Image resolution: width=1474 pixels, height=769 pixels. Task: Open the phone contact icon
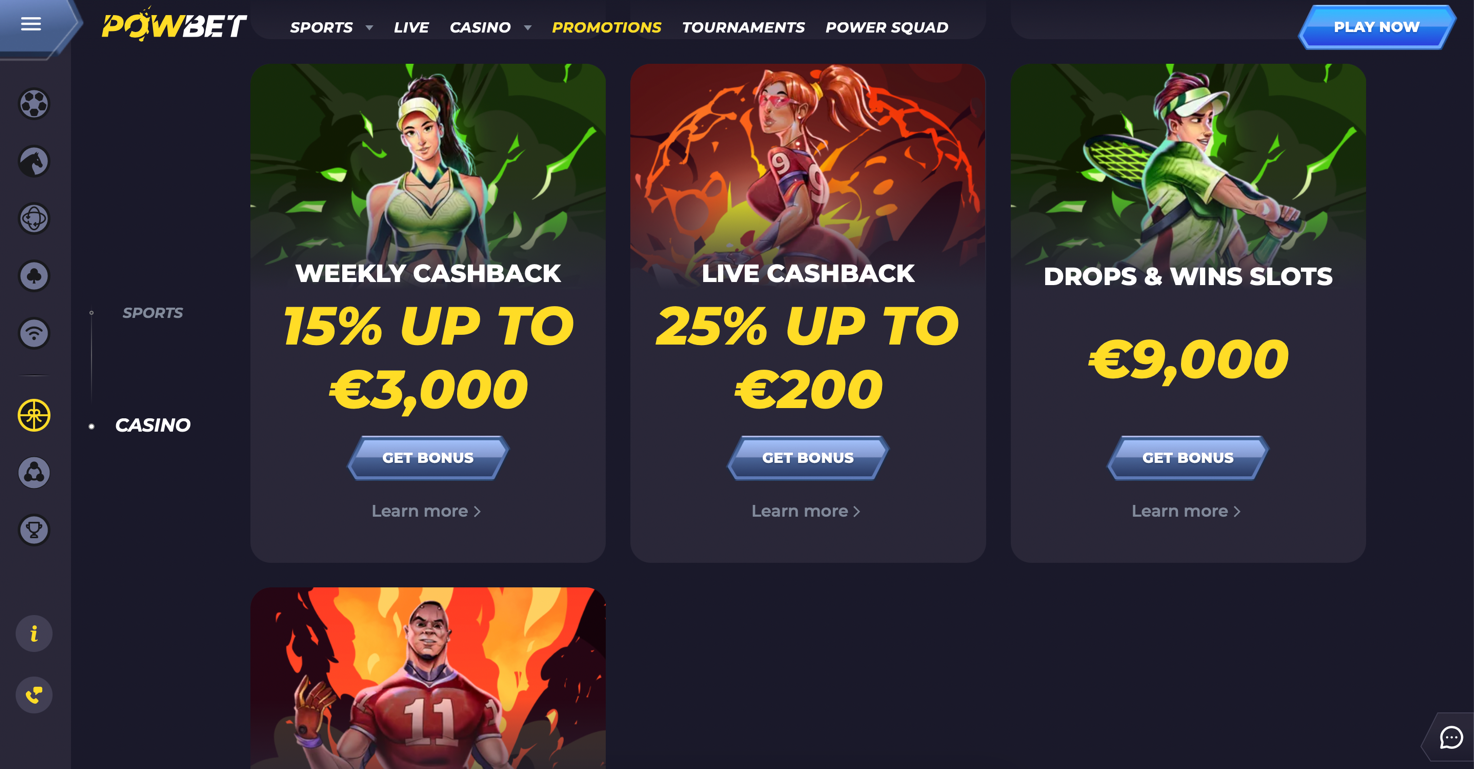tap(34, 695)
